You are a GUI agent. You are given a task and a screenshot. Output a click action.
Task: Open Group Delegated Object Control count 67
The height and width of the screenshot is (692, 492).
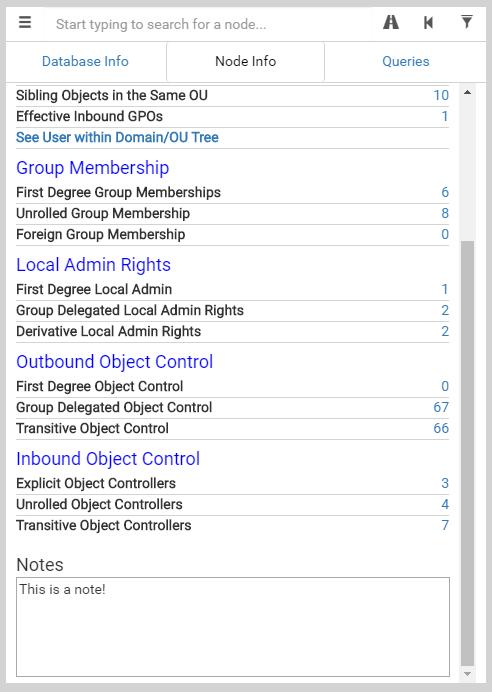click(x=441, y=407)
